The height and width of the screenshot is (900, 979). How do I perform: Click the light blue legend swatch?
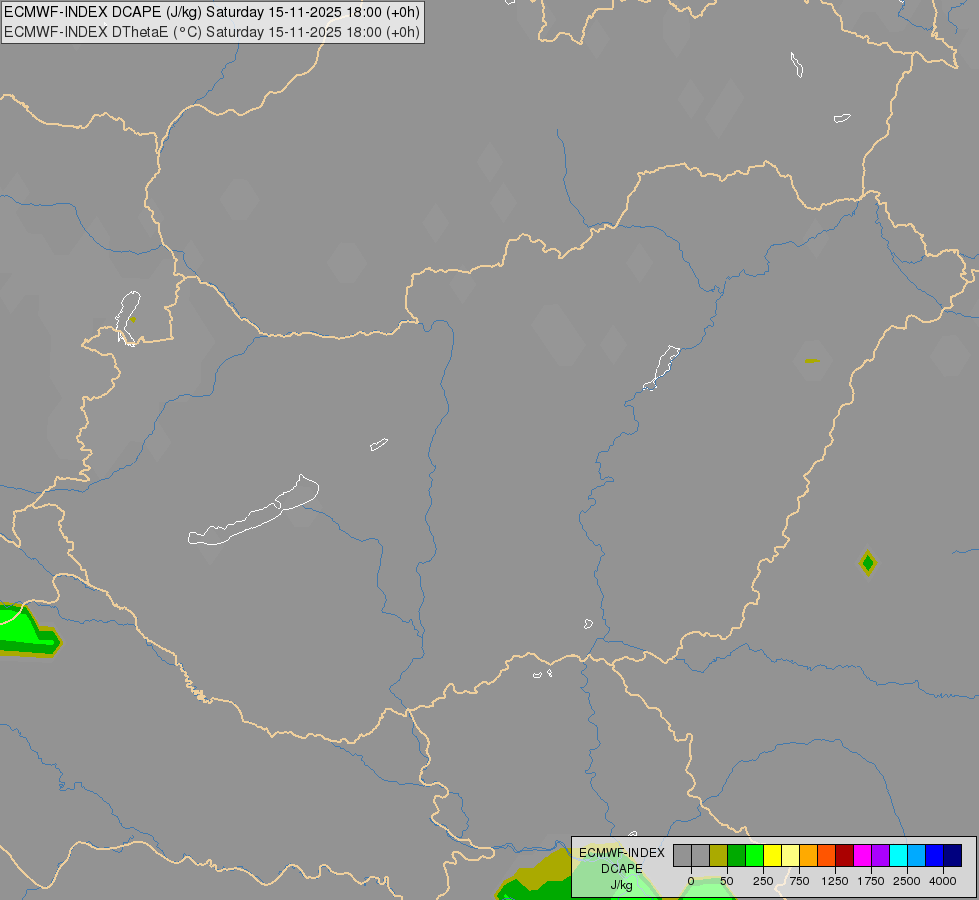pos(917,856)
